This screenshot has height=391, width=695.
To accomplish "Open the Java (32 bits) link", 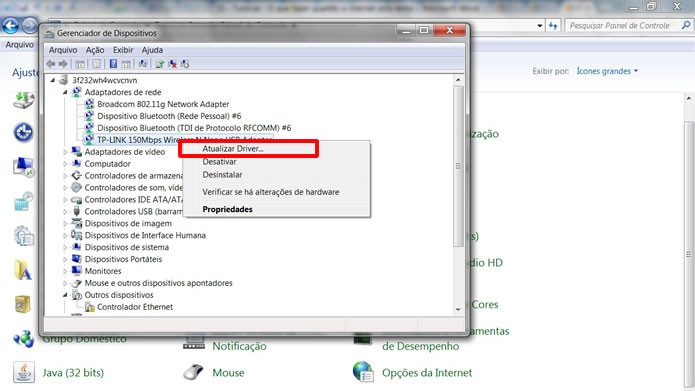I will 73,372.
